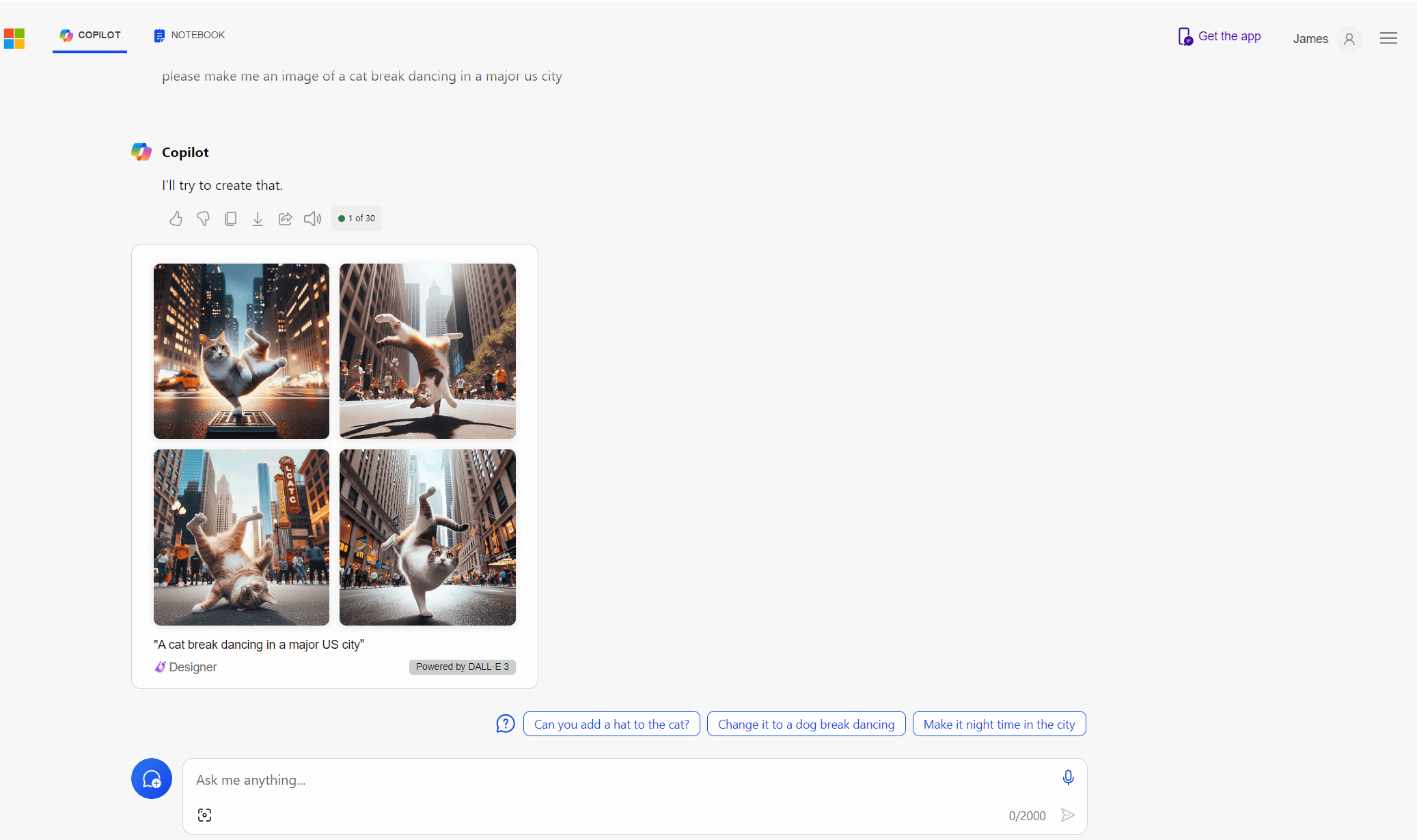
Task: Copy the Copilot response
Action: pos(231,219)
